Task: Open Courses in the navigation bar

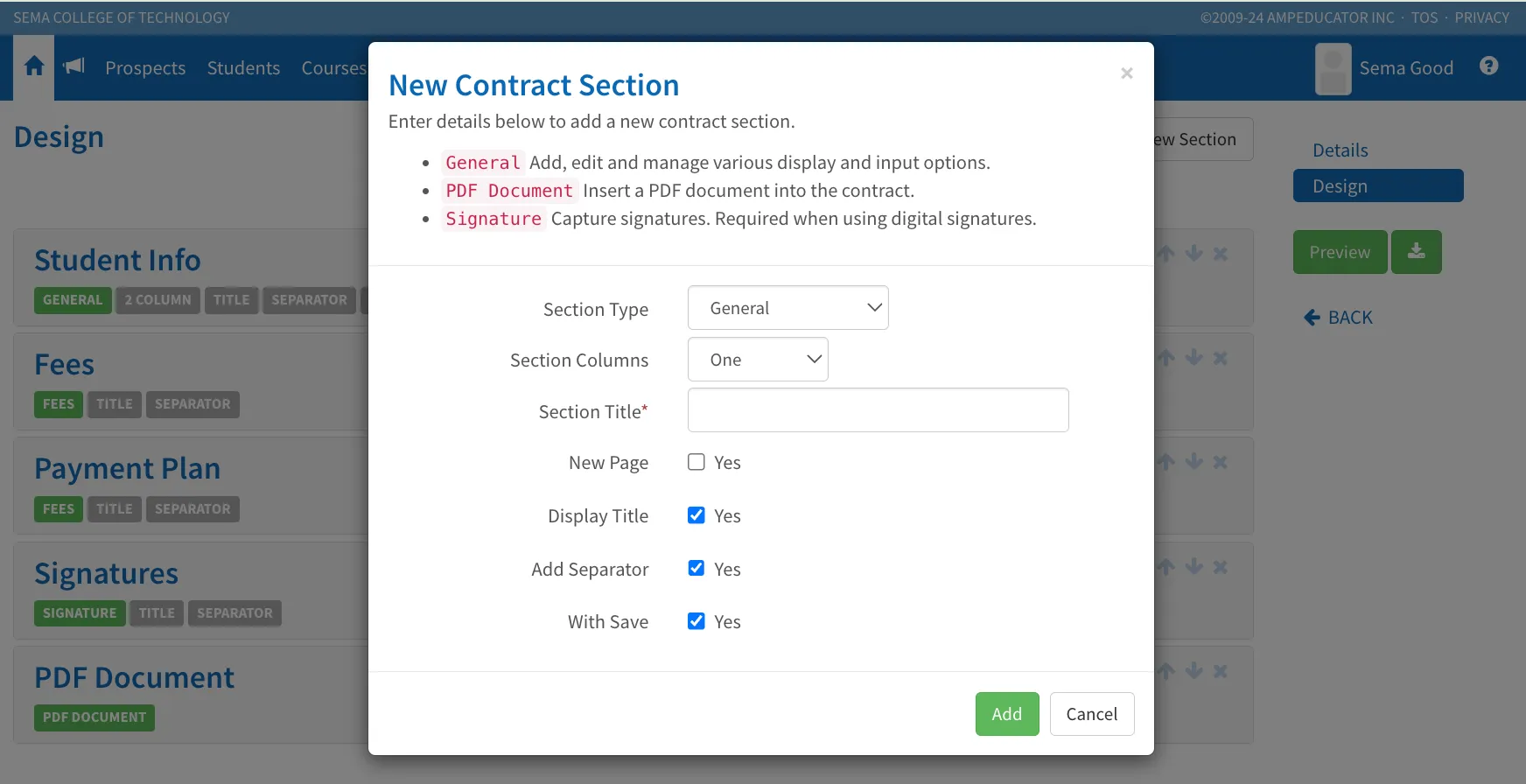Action: 334,67
